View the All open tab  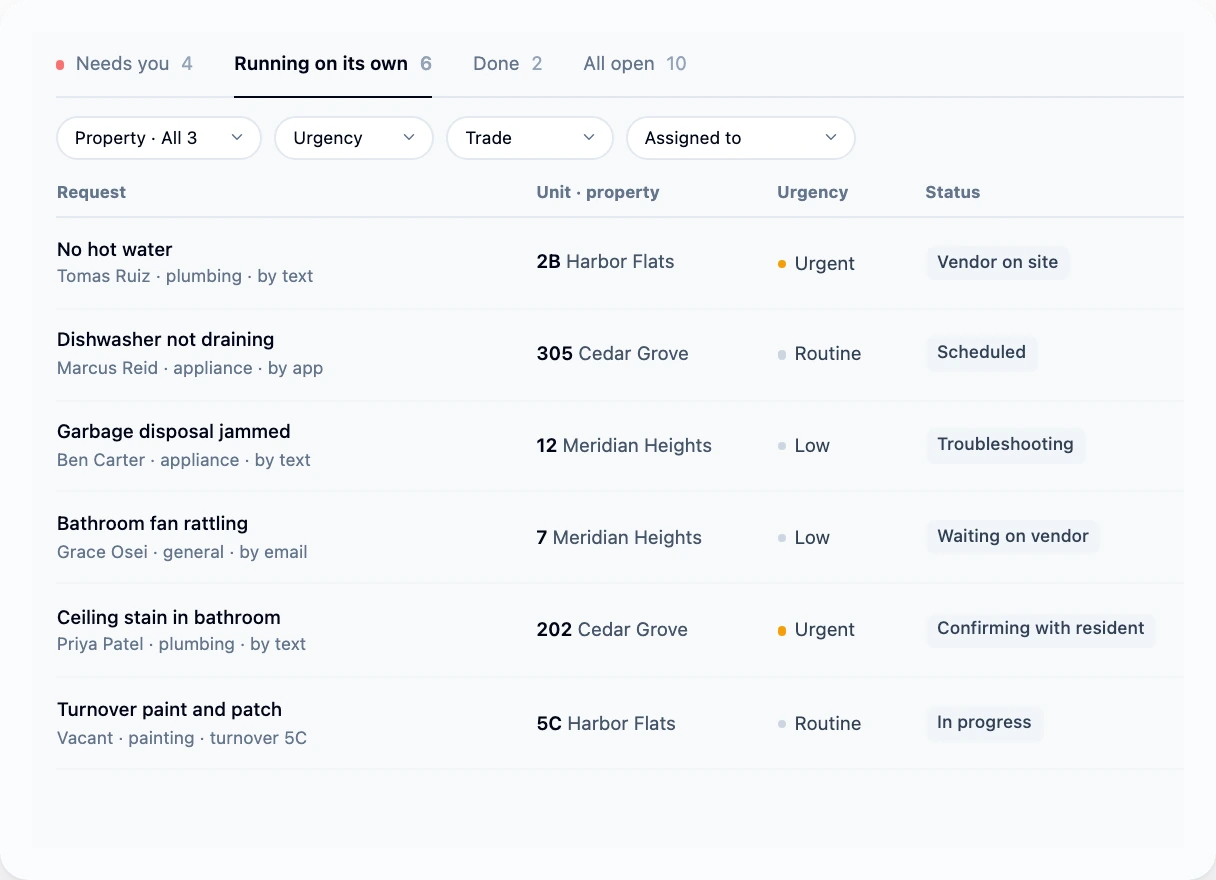pyautogui.click(x=635, y=64)
